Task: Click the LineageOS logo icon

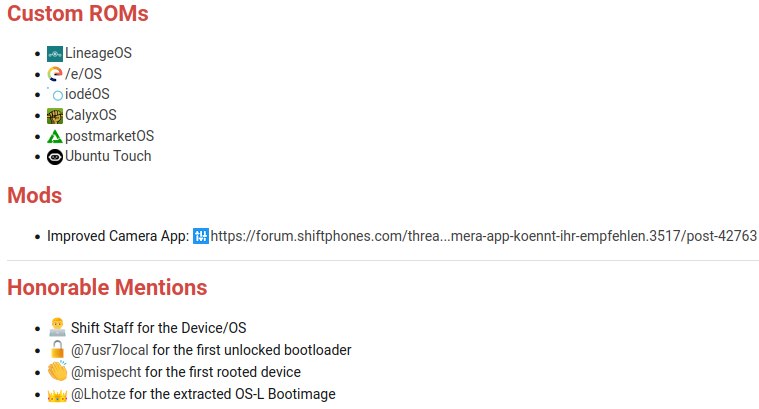Action: (x=55, y=53)
